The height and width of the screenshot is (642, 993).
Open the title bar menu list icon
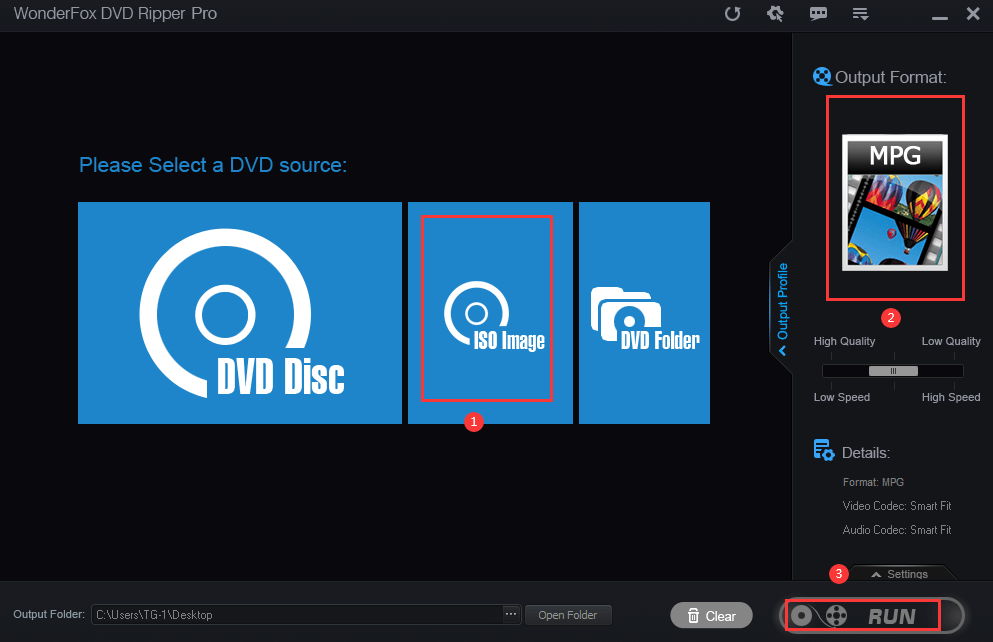click(860, 14)
